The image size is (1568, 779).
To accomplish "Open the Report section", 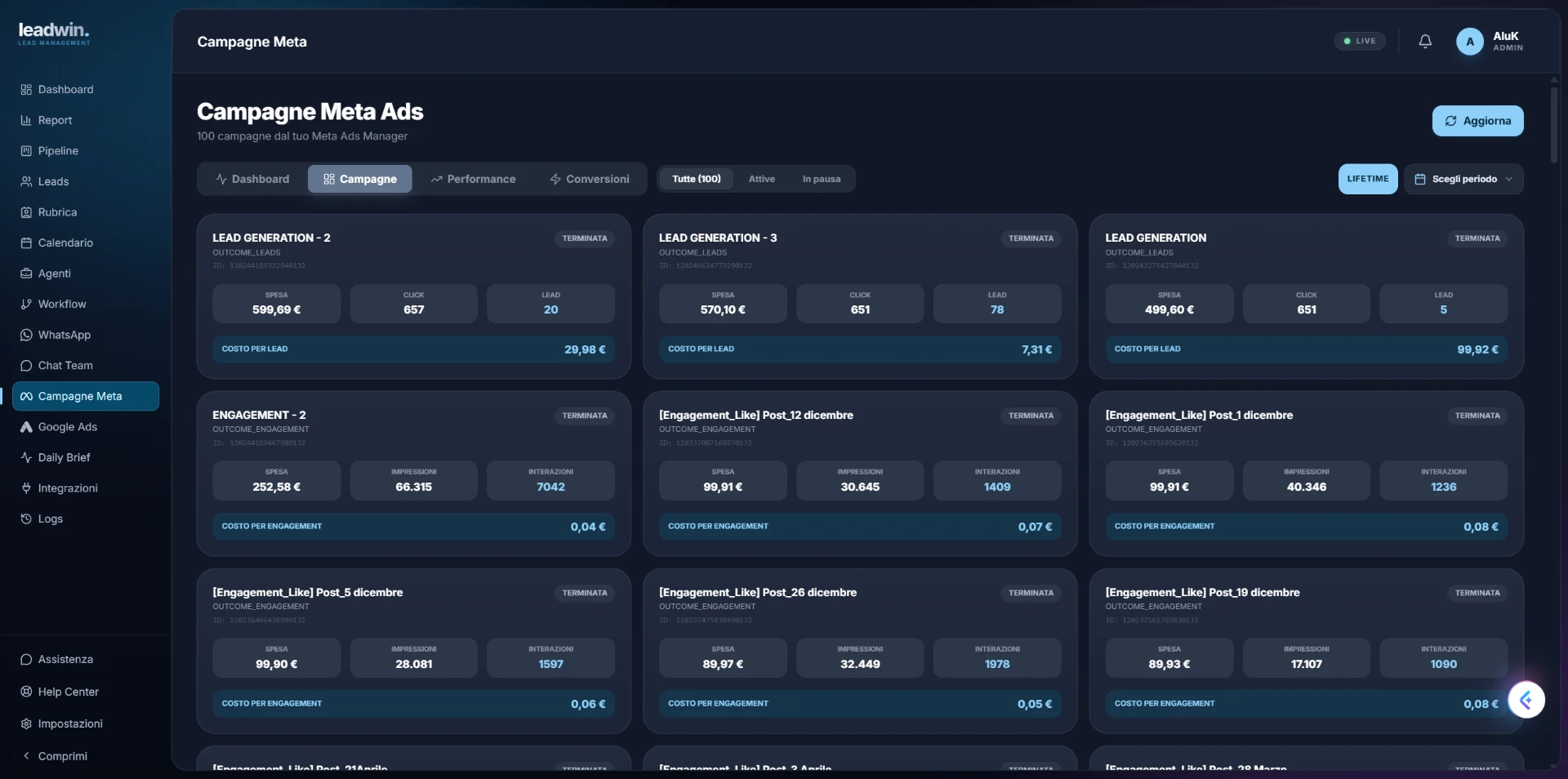I will coord(85,120).
